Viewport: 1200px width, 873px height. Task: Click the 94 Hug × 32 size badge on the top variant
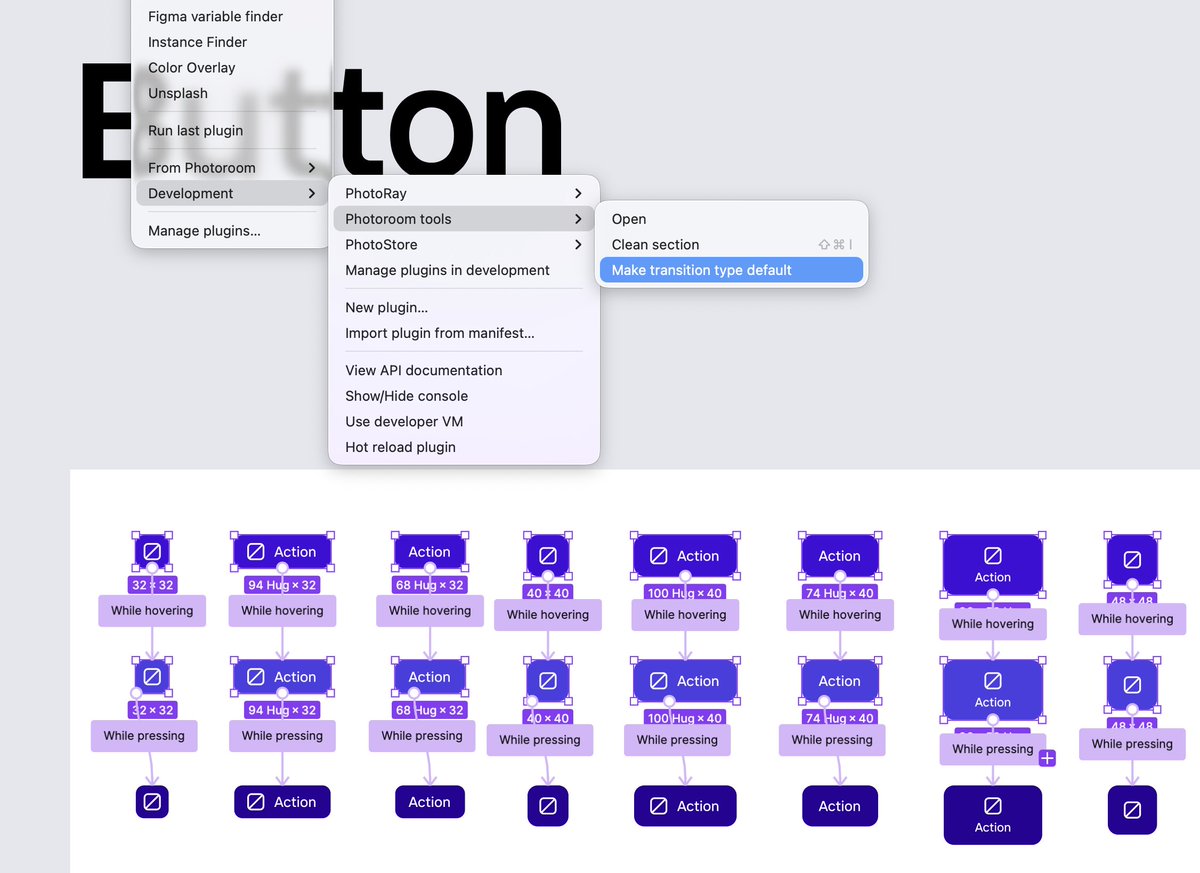pos(282,585)
